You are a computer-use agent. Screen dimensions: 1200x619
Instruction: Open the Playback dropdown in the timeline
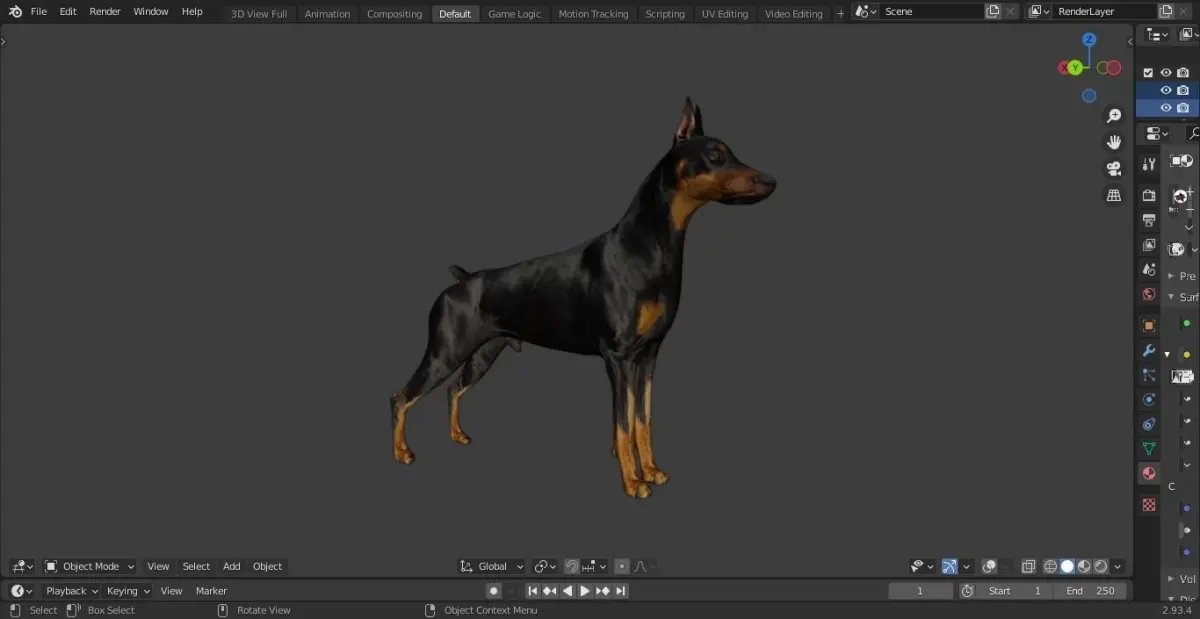pos(71,591)
